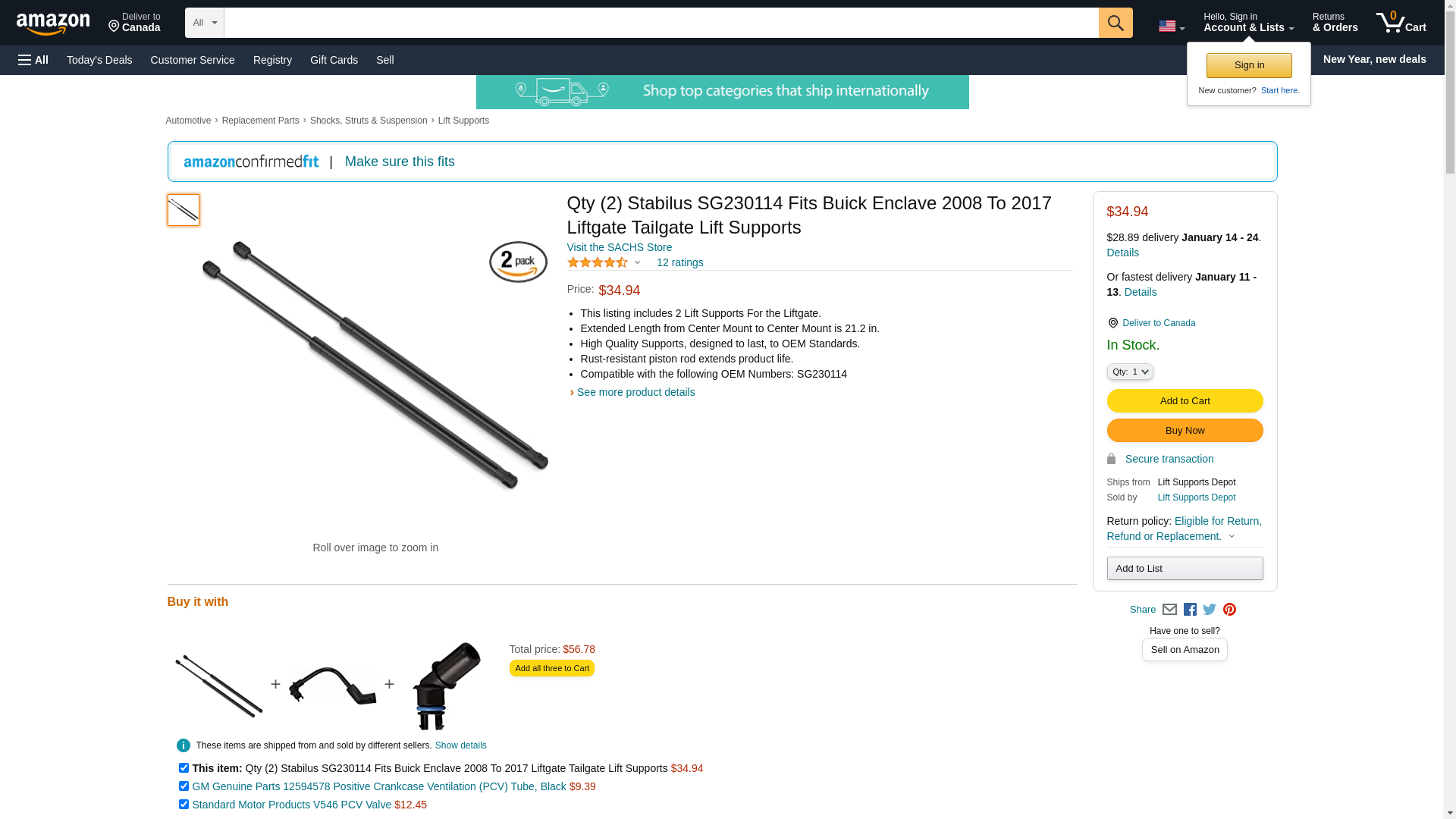The image size is (1456, 819).
Task: Open the All hamburger menu
Action: pyautogui.click(x=33, y=60)
